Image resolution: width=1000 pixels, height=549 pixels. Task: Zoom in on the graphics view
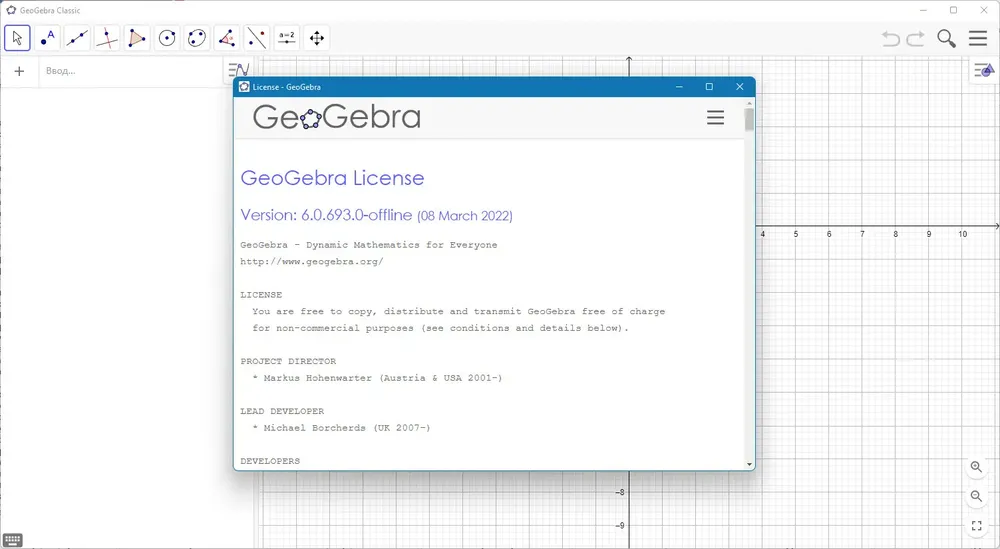coord(976,467)
